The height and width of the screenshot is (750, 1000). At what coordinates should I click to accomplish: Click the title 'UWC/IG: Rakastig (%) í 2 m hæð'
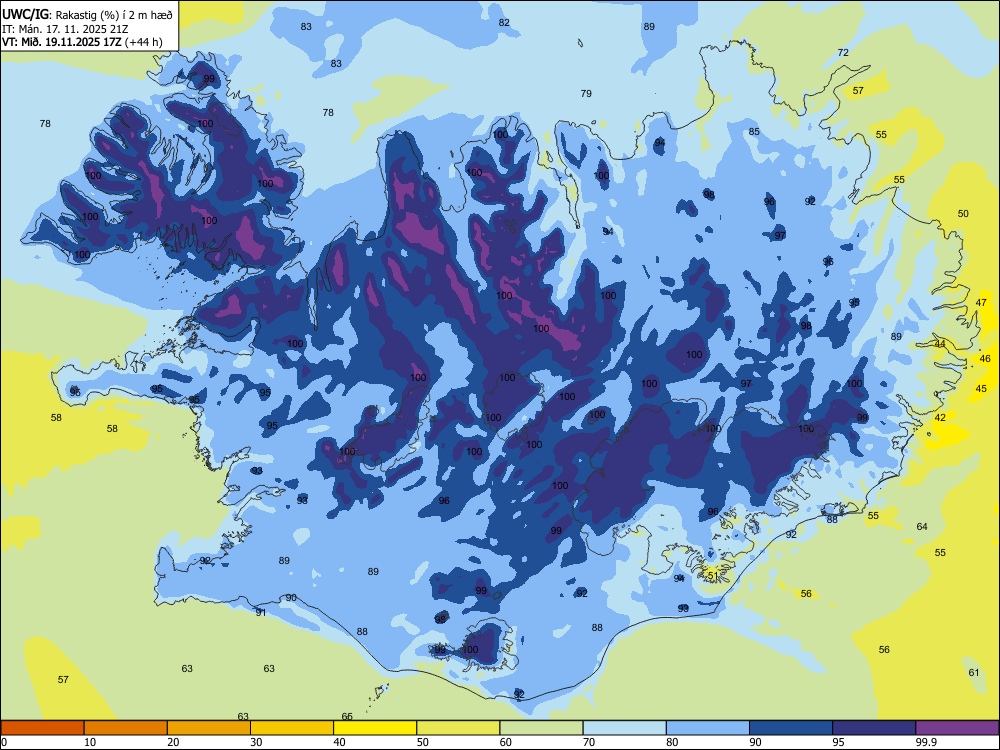pyautogui.click(x=87, y=14)
